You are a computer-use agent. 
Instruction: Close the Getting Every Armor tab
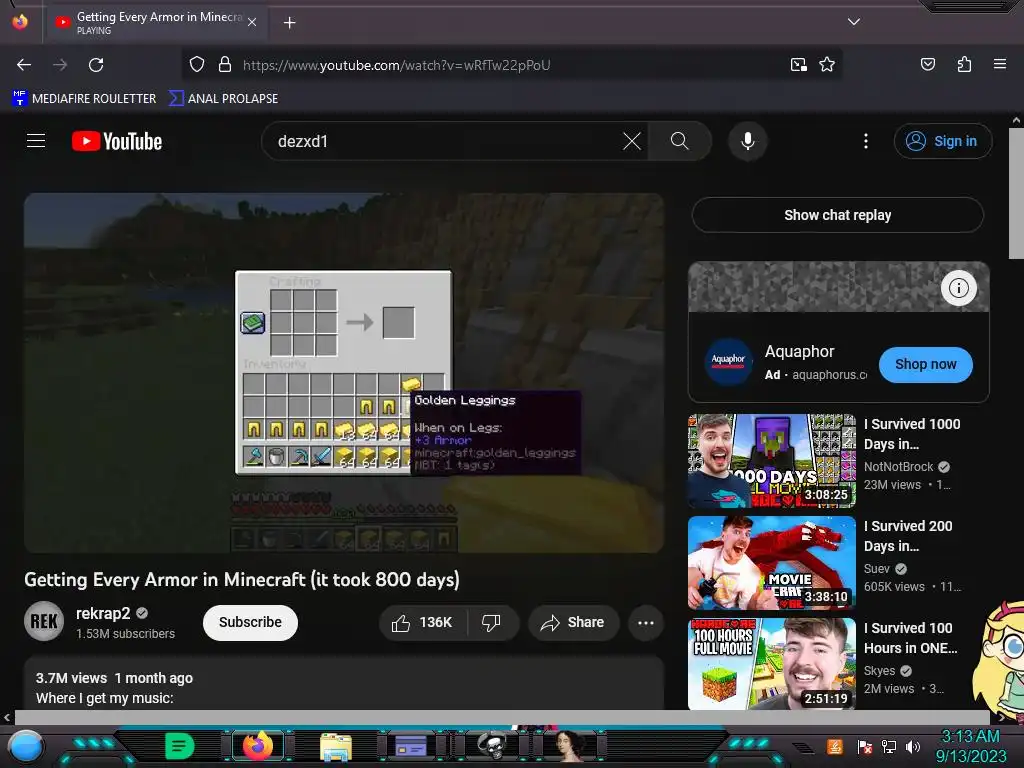pos(252,22)
